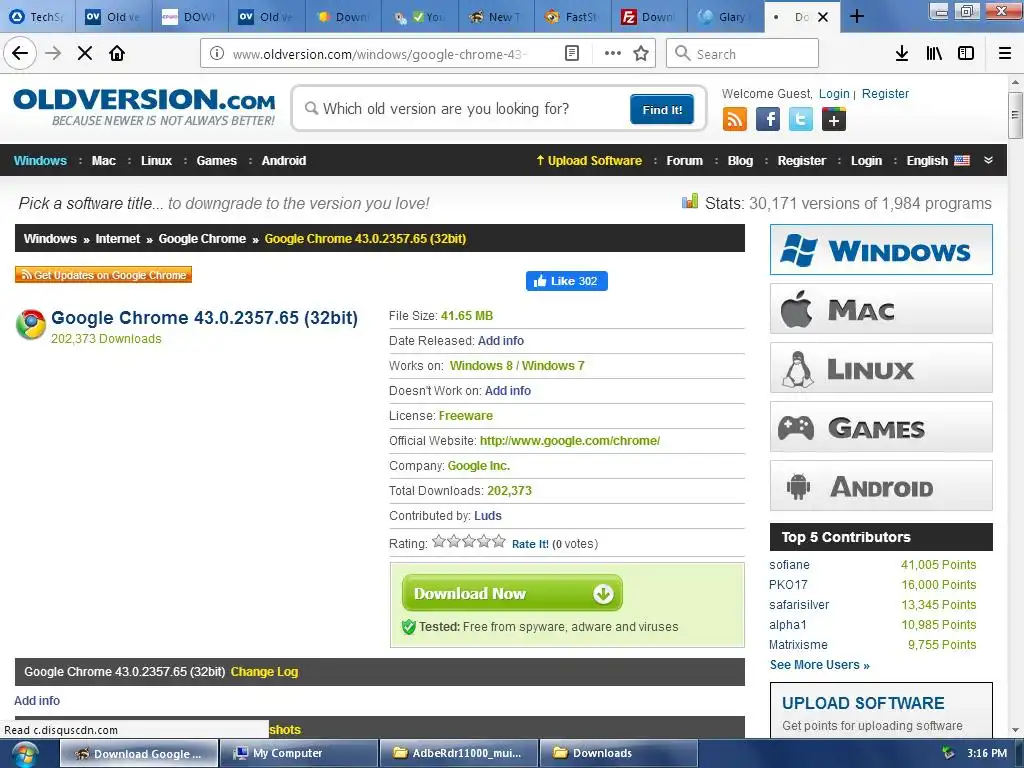Click the Rate It! link
The width and height of the screenshot is (1024, 768).
pyautogui.click(x=530, y=544)
